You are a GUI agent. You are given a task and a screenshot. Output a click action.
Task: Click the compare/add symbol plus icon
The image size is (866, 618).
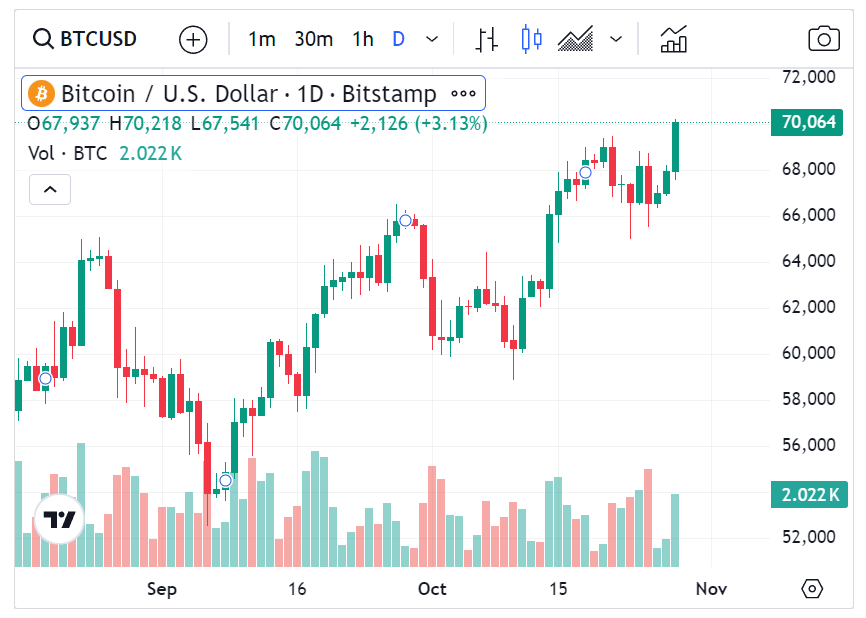(x=193, y=39)
